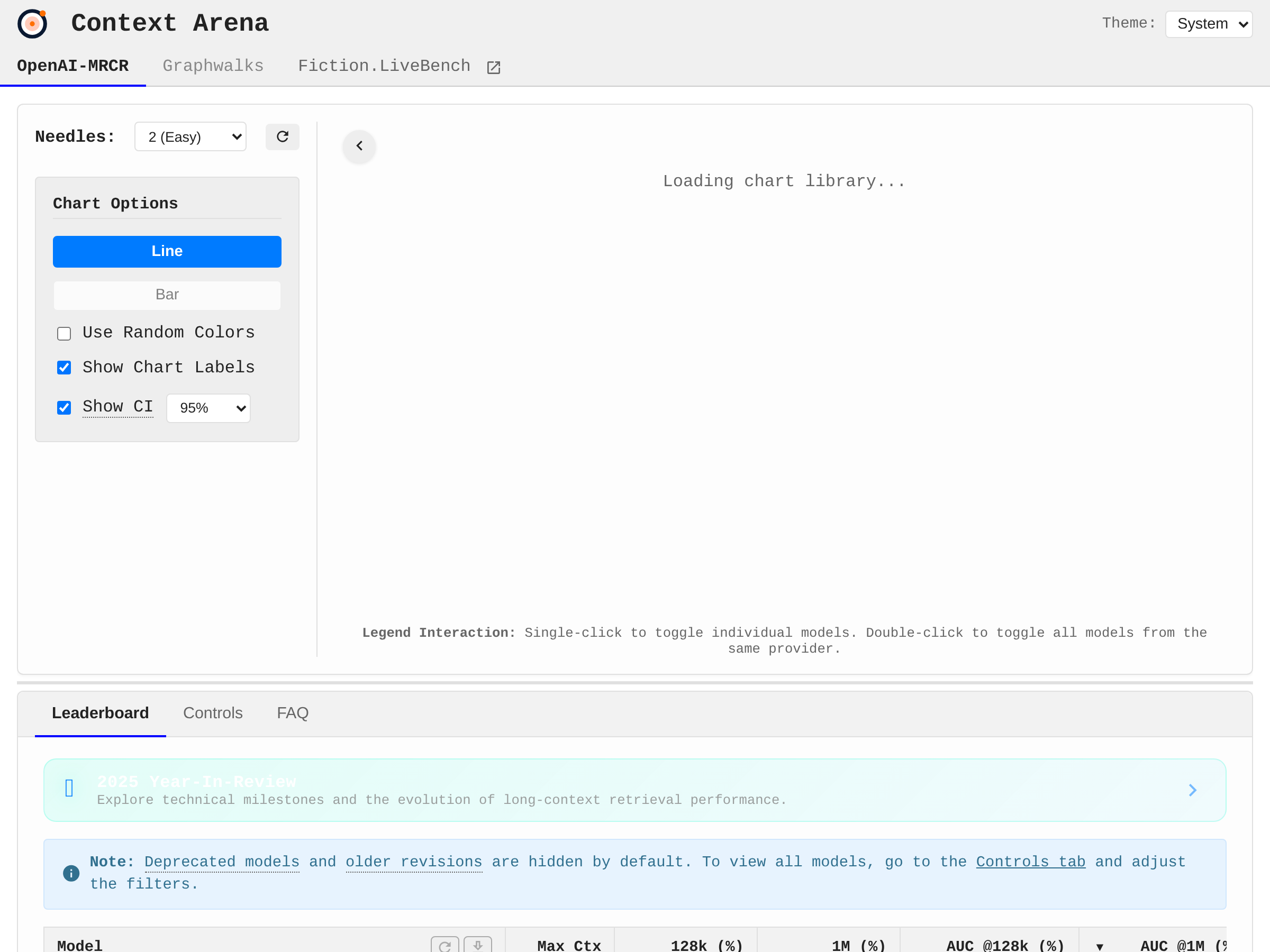Click the info icon in the Note box

pos(70,873)
